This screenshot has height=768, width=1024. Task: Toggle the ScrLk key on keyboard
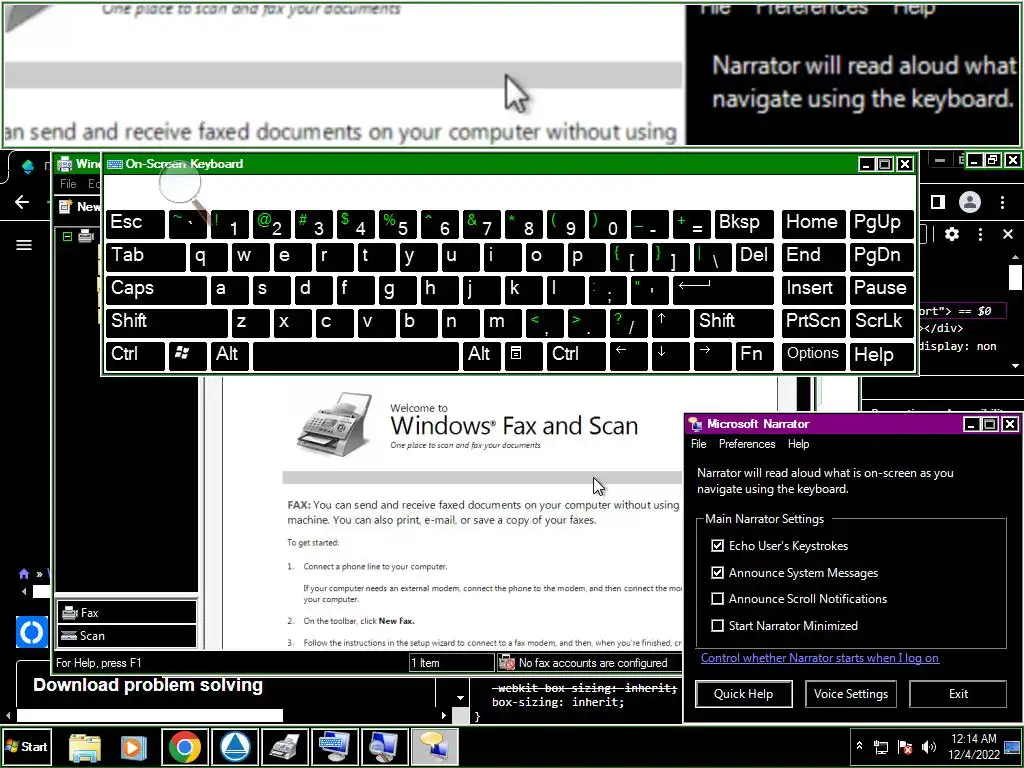882,322
